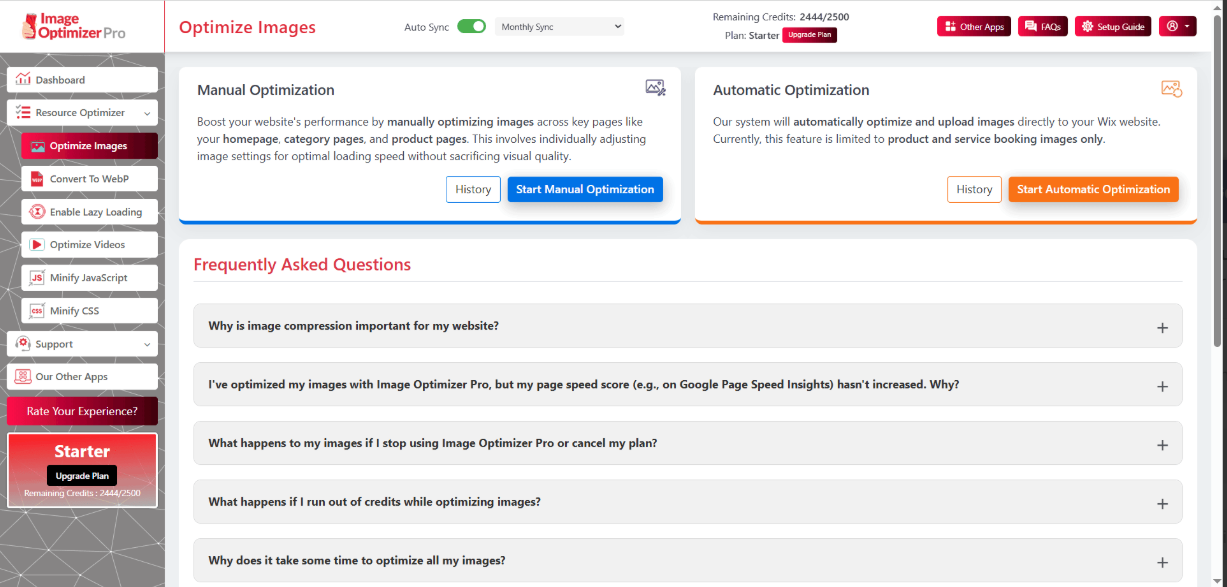Image resolution: width=1227 pixels, height=587 pixels.
Task: Open Optimize Videos page
Action: tap(90, 245)
